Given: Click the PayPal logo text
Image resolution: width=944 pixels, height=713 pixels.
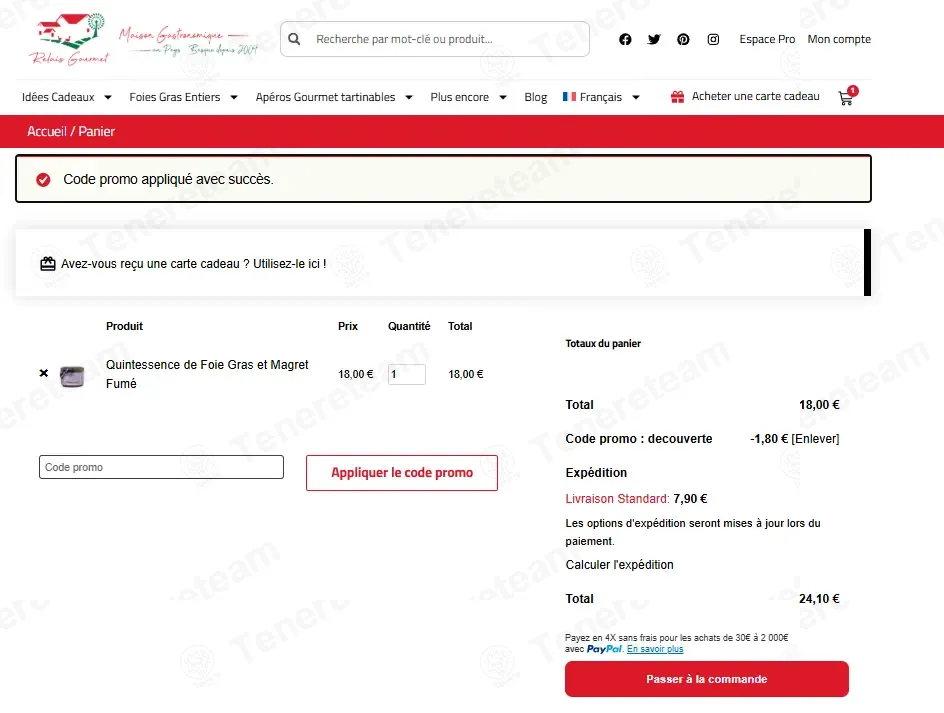Looking at the screenshot, I should pos(604,649).
